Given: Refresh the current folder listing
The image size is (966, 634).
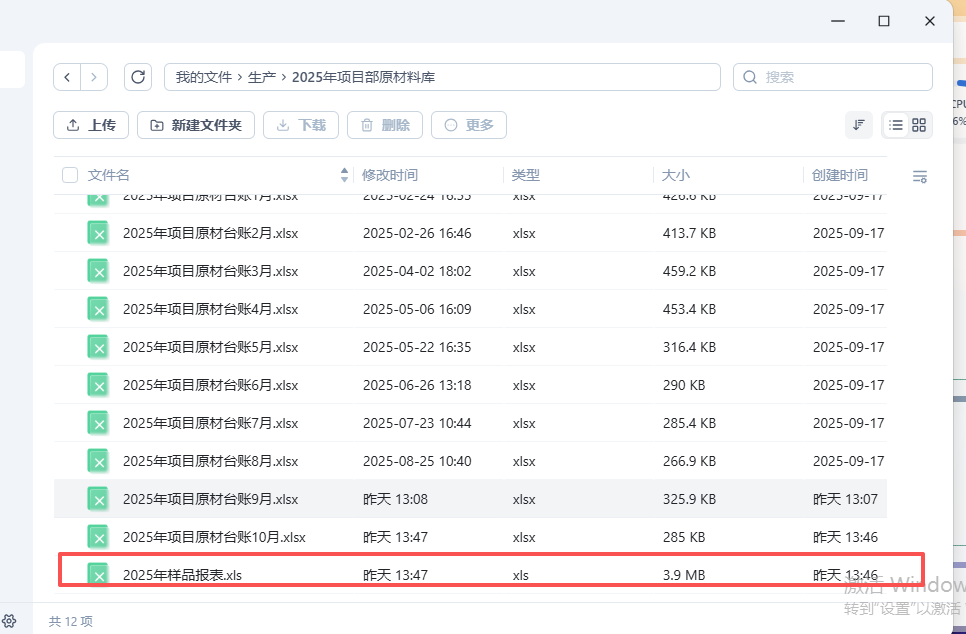Looking at the screenshot, I should pyautogui.click(x=138, y=77).
